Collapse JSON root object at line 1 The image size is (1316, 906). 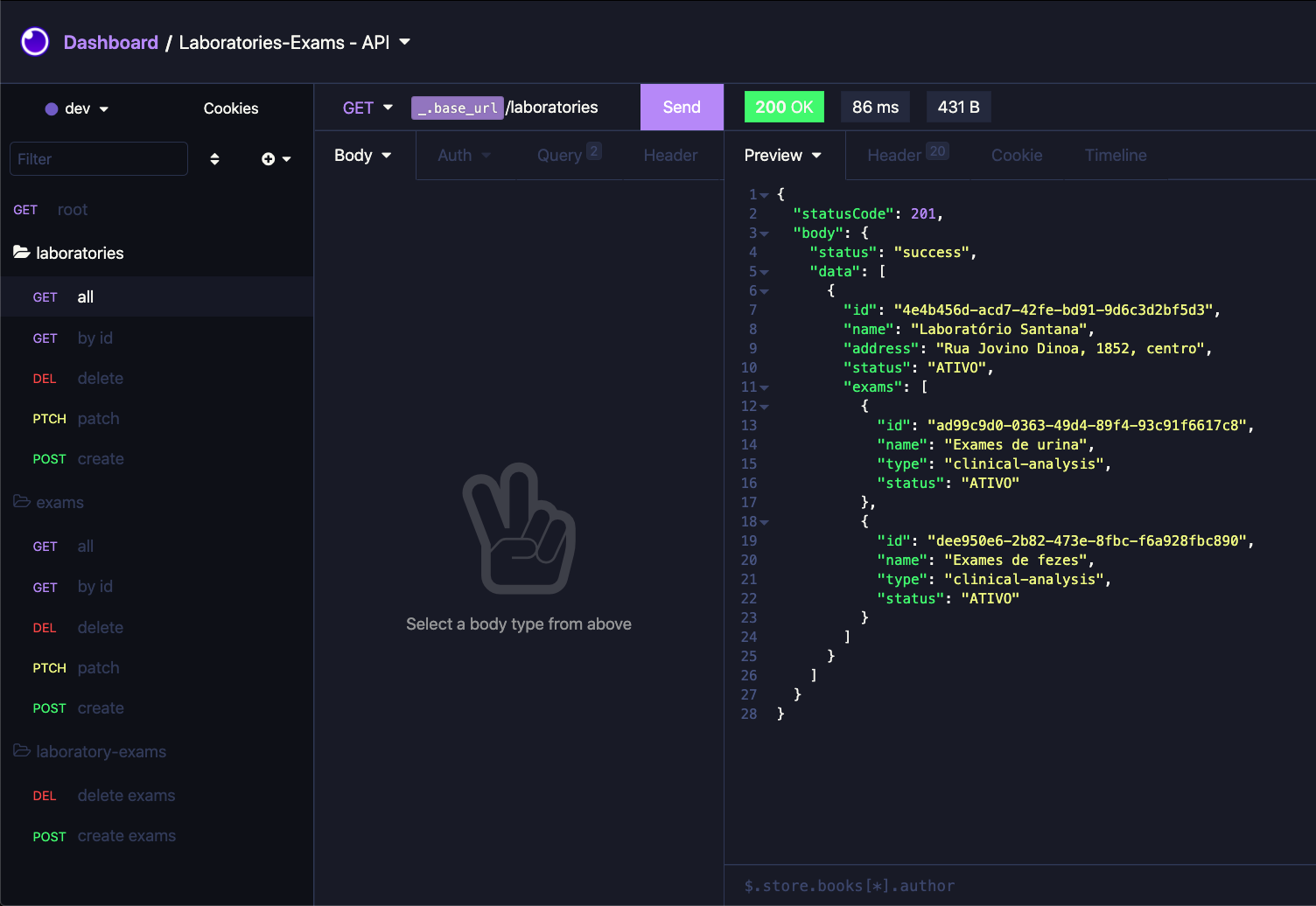[765, 195]
